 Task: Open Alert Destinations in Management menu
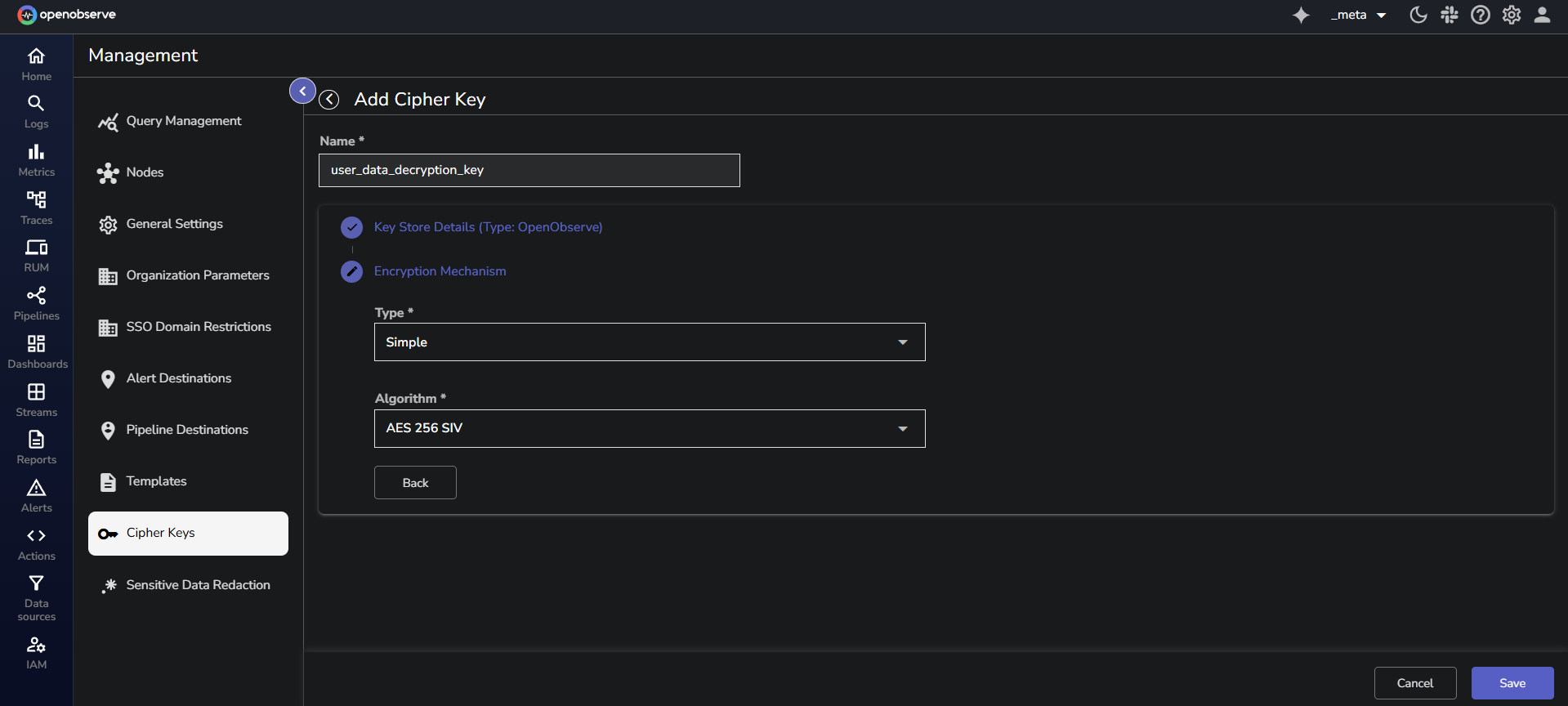178,378
